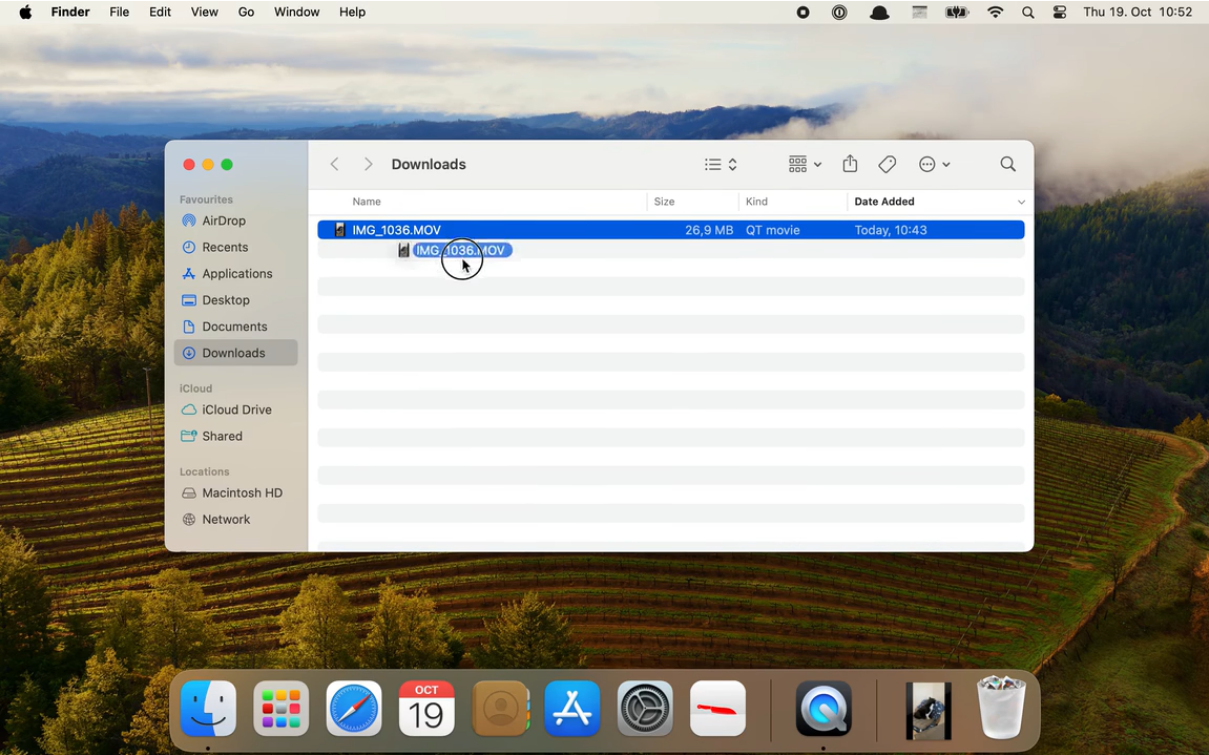Launch Safari from the Dock
Screen dimensions: 1209x755
(354, 709)
